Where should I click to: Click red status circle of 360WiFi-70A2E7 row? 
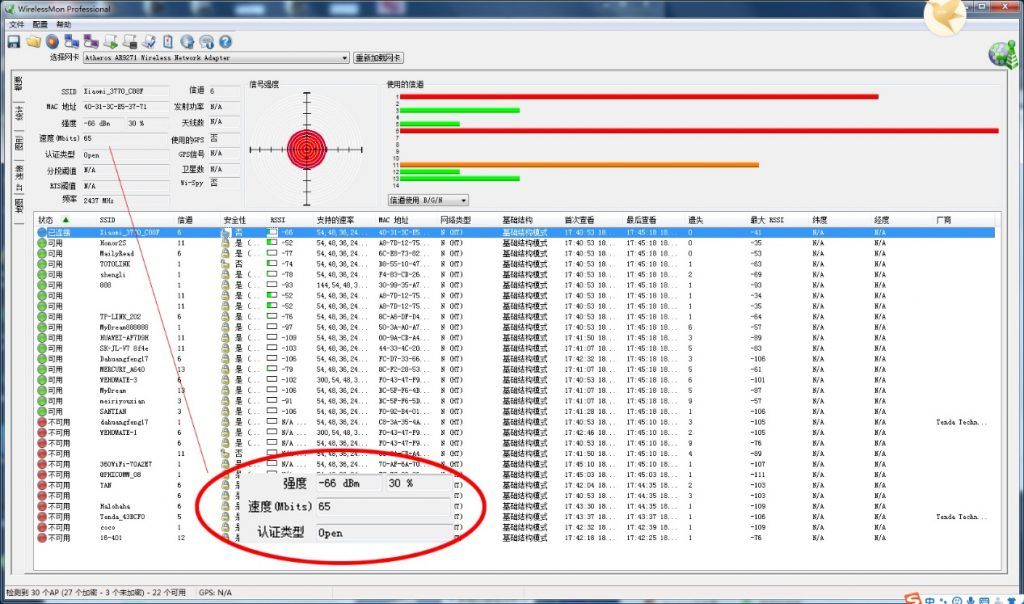[x=42, y=464]
